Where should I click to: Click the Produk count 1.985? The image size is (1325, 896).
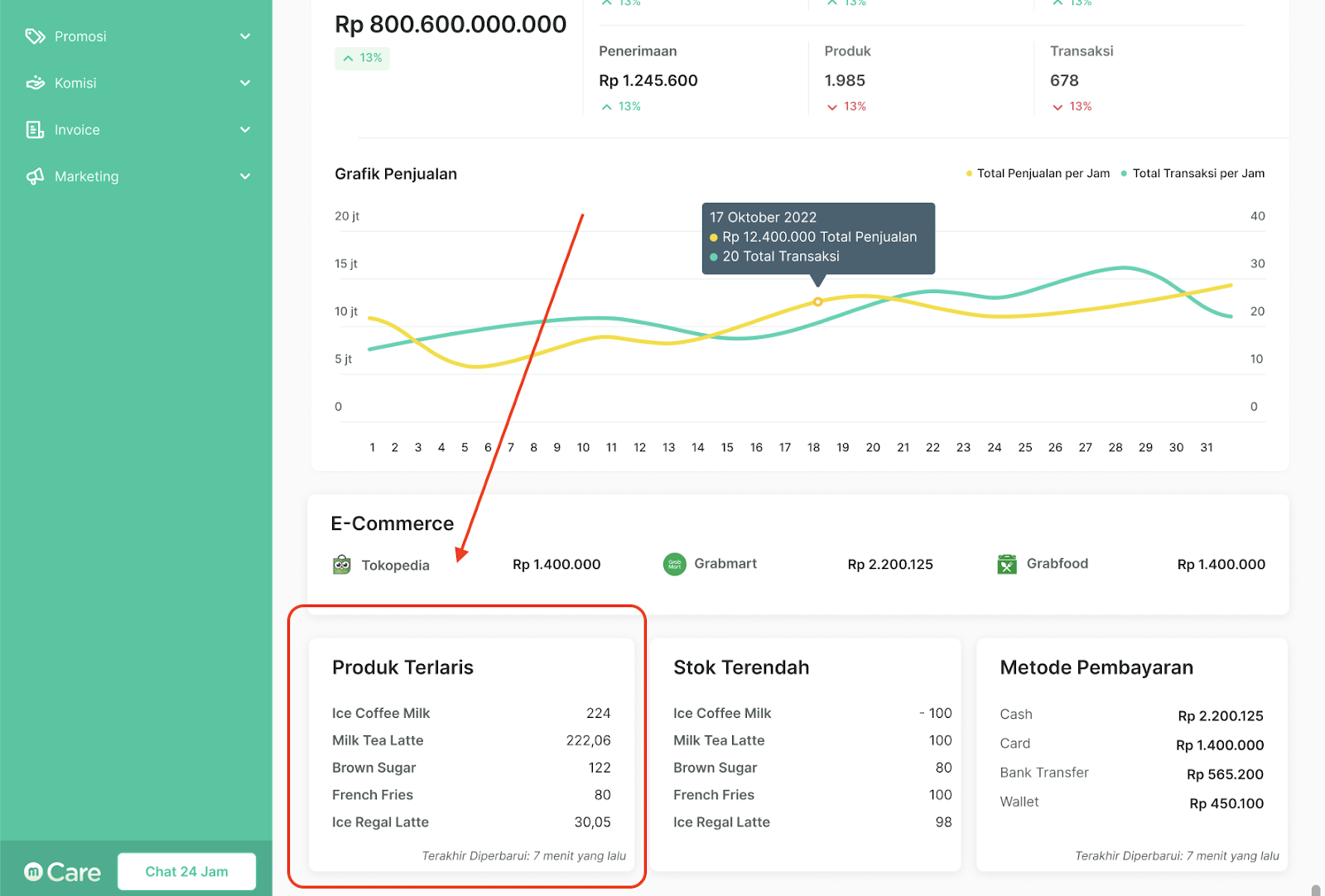pos(845,80)
